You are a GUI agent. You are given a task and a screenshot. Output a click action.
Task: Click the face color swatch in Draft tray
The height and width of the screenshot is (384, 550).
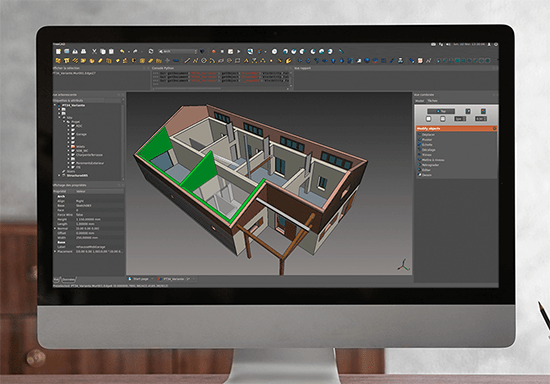coord(443,119)
